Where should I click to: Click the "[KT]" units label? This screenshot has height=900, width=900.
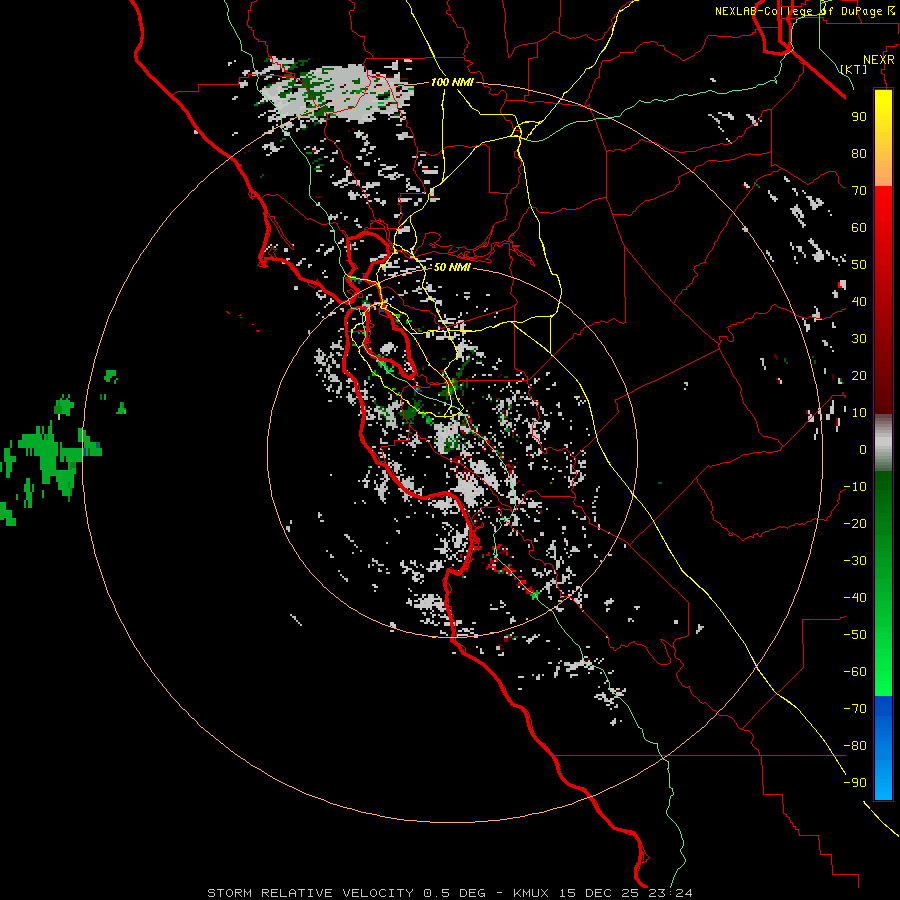[x=854, y=69]
